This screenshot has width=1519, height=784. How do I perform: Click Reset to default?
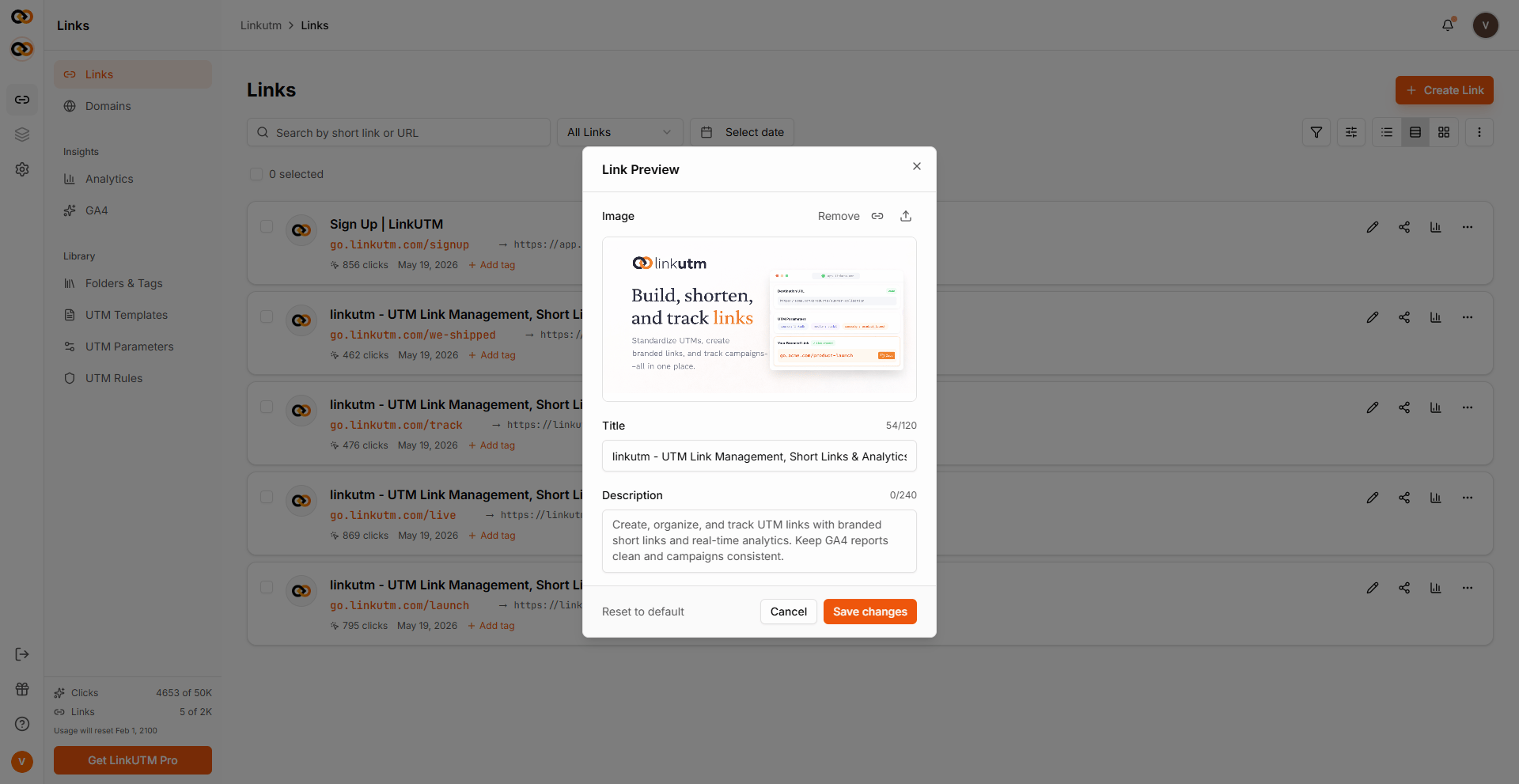pos(643,612)
